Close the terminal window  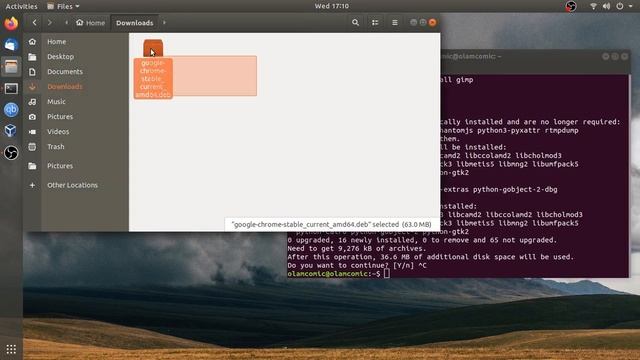[624, 56]
